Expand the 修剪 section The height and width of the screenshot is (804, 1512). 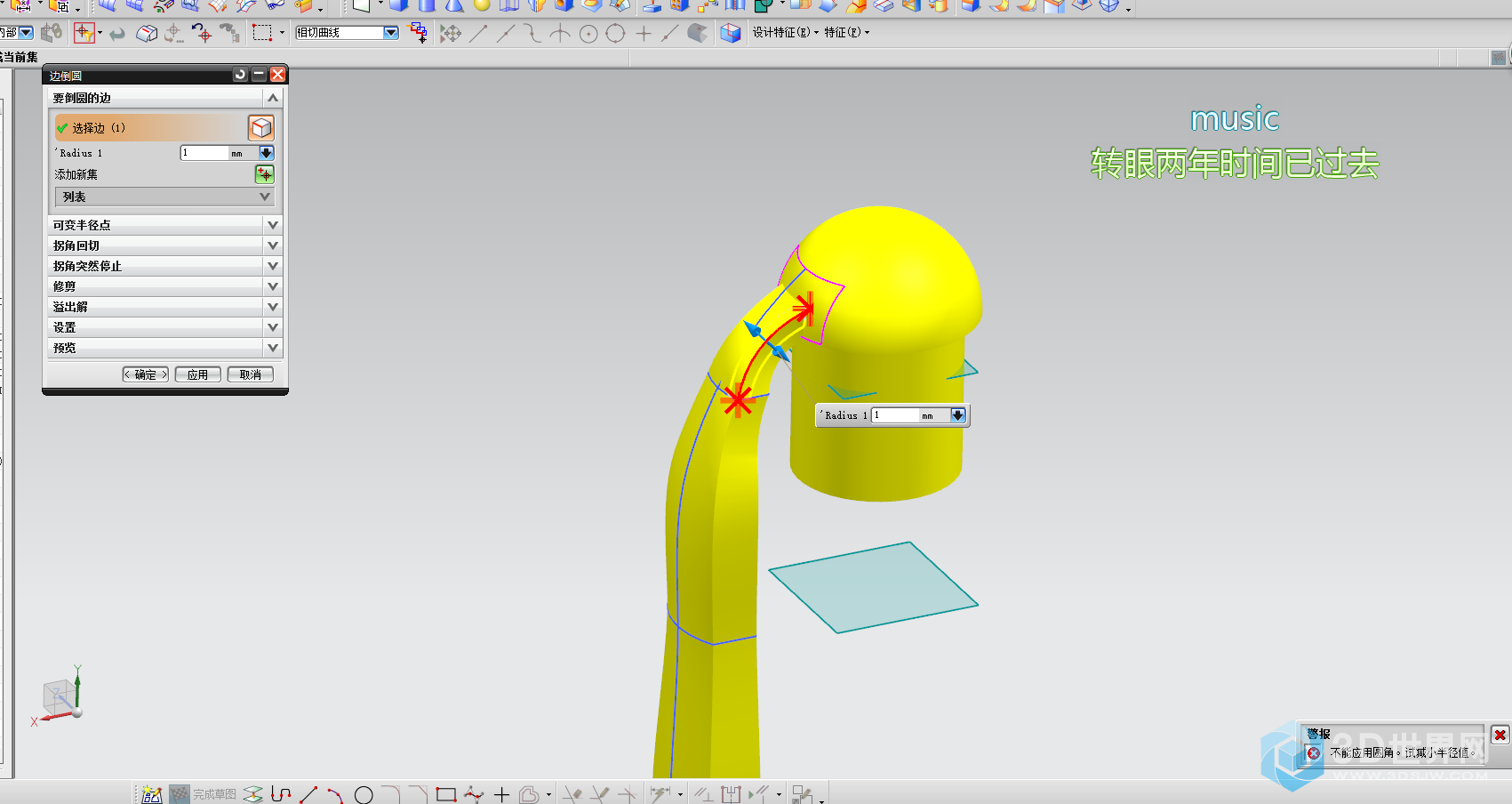164,286
